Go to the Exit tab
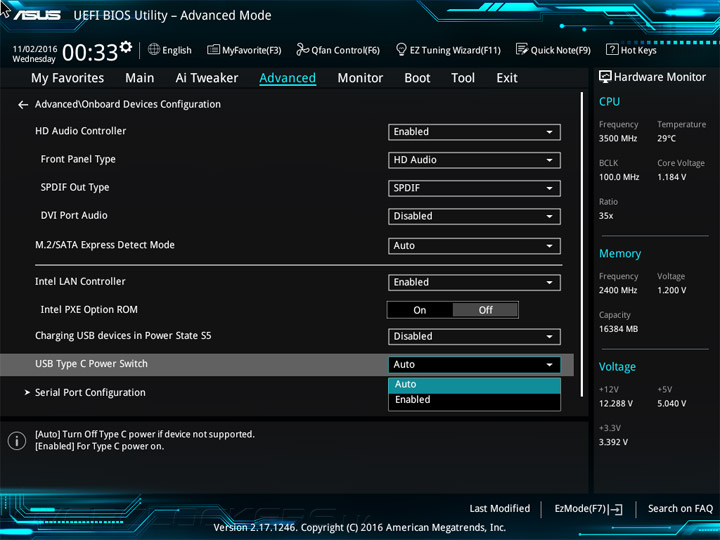Viewport: 720px width, 540px height. (507, 78)
